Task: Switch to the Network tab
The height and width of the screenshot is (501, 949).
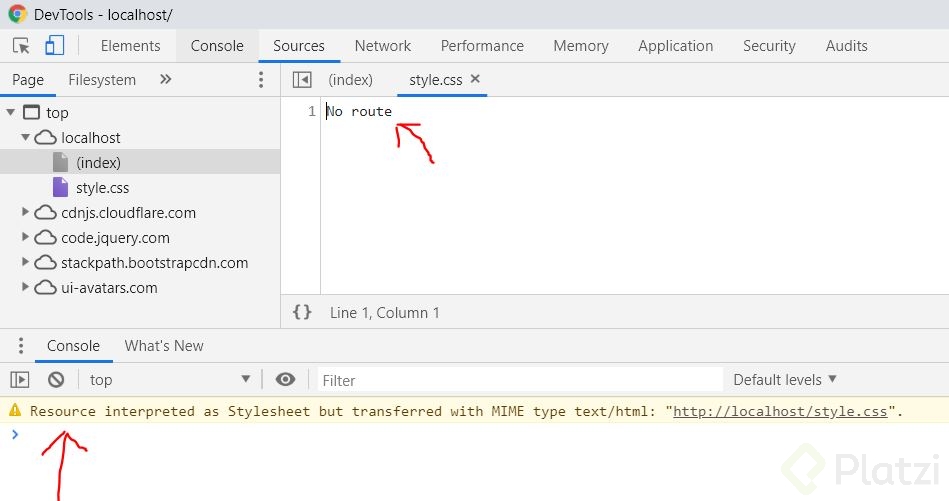Action: pyautogui.click(x=383, y=46)
